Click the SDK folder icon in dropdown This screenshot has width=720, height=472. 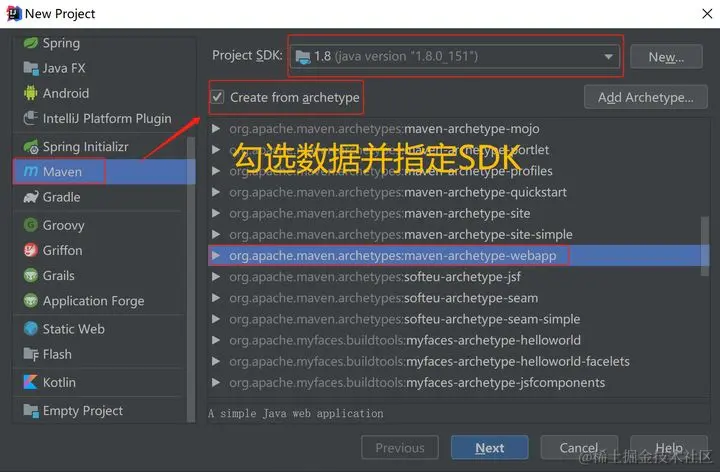pyautogui.click(x=303, y=57)
